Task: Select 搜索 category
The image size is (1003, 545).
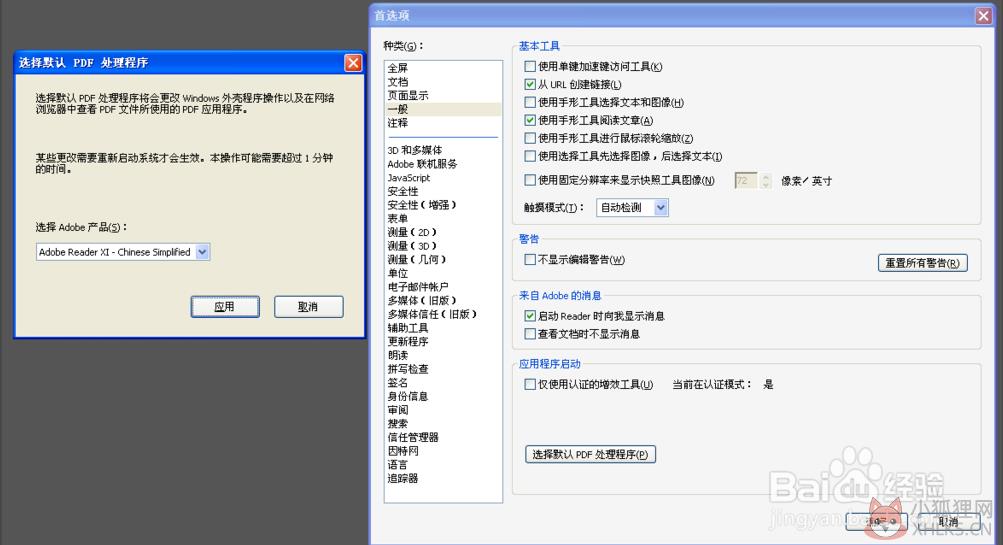Action: [397, 423]
